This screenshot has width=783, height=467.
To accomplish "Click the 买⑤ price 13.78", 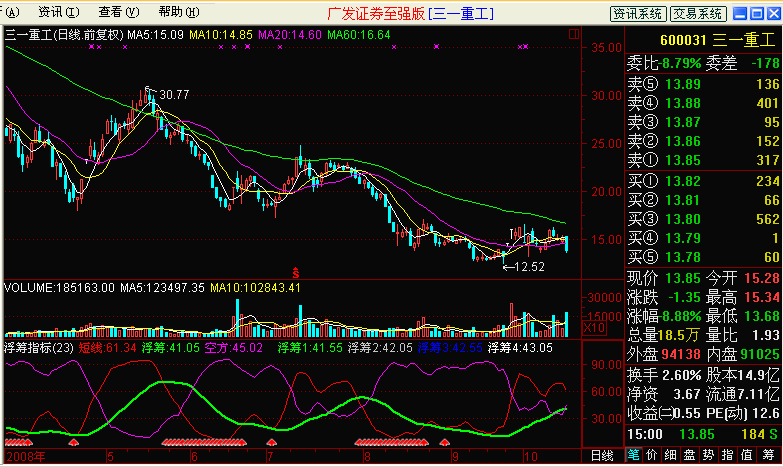I will (x=683, y=257).
